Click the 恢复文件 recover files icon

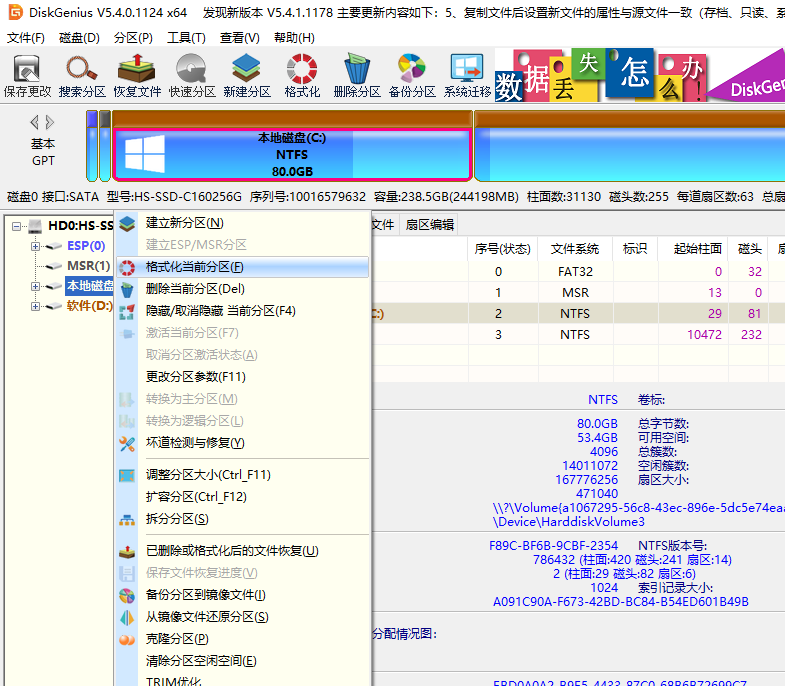pos(137,76)
